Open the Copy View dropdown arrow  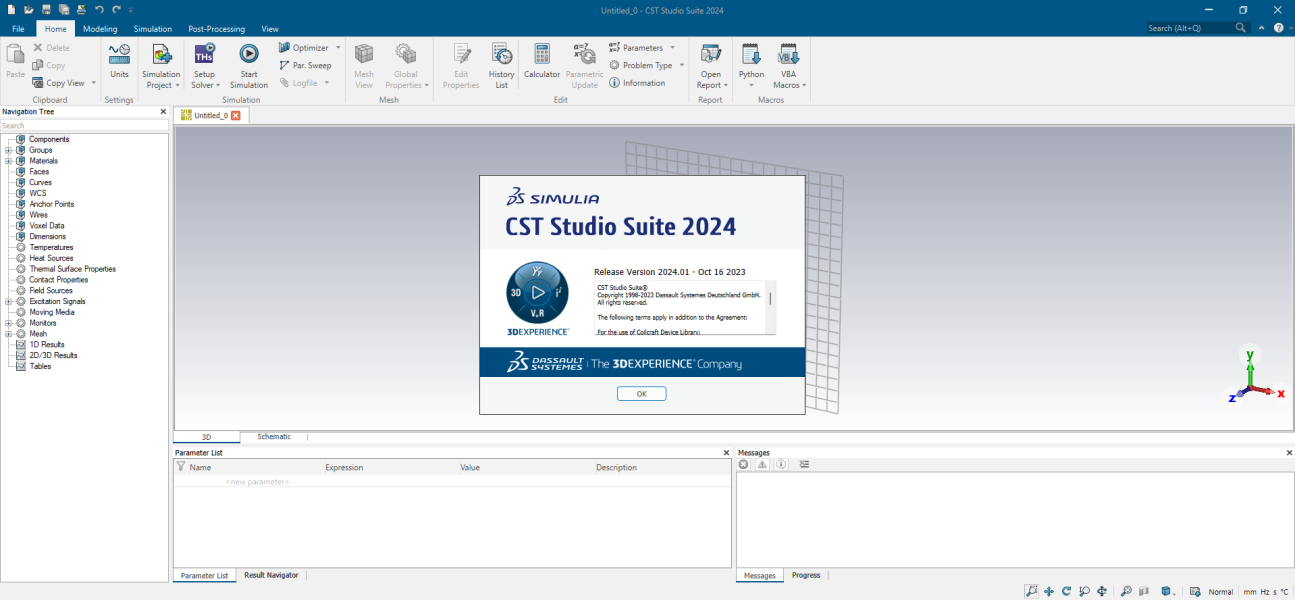(x=94, y=83)
